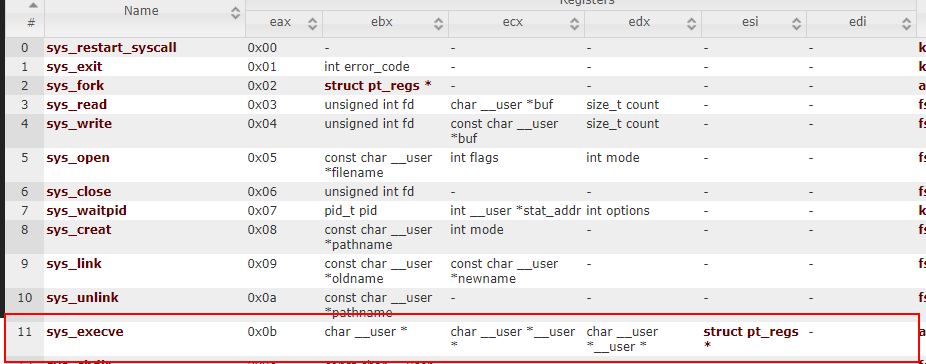Select the 0x05 eax value
This screenshot has width=926, height=364.
tap(262, 158)
